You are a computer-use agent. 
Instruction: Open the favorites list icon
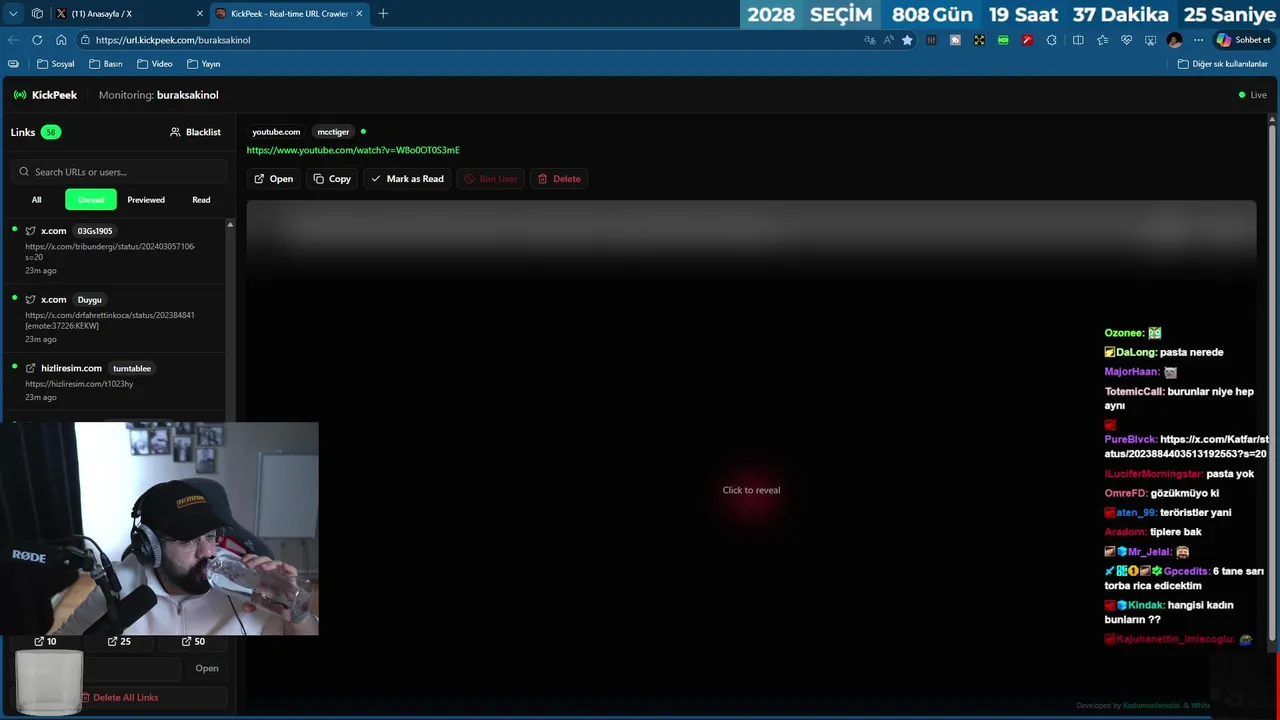1102,40
